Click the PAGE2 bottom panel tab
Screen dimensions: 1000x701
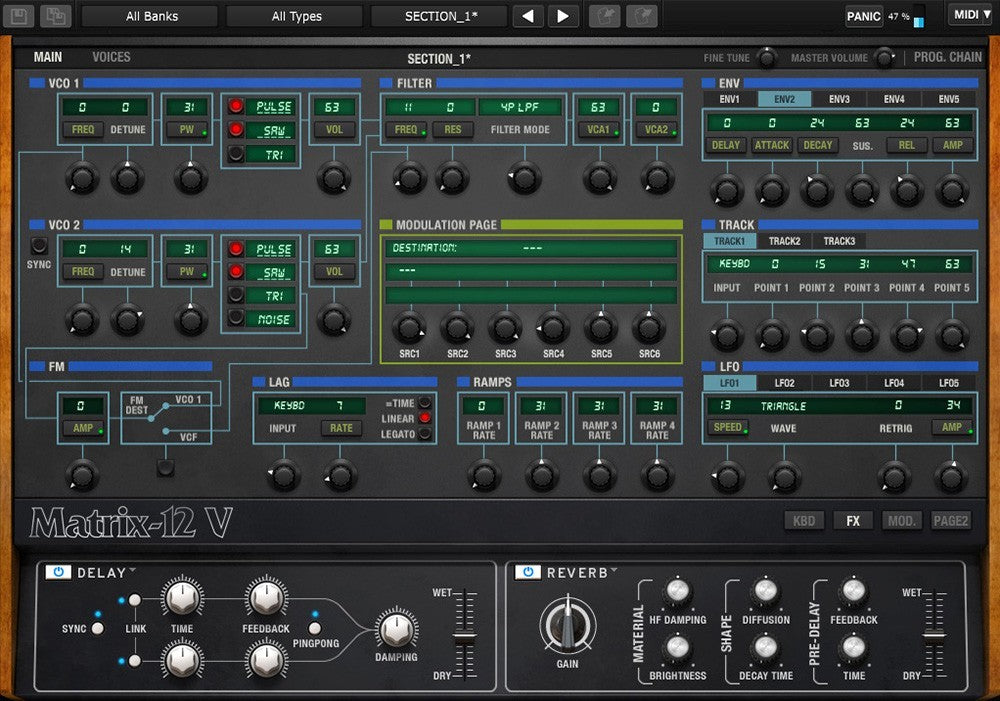click(x=950, y=520)
